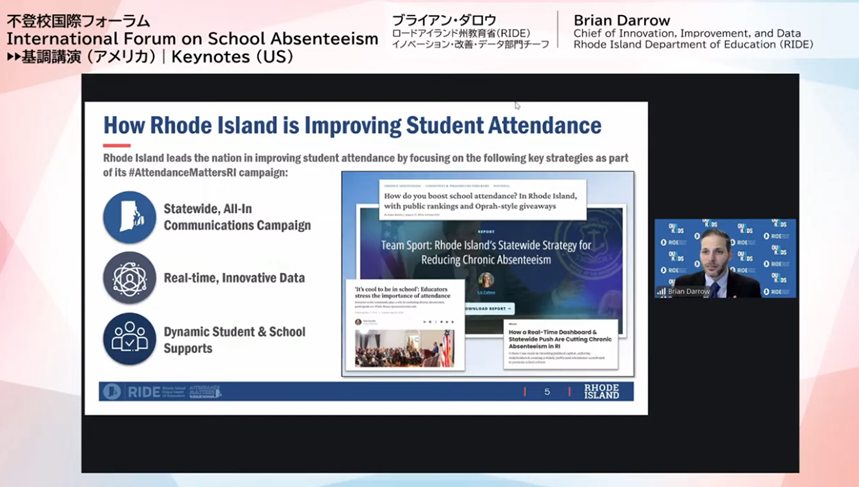
Task: Click the 'It's cool to be in school' article
Action: point(405,324)
